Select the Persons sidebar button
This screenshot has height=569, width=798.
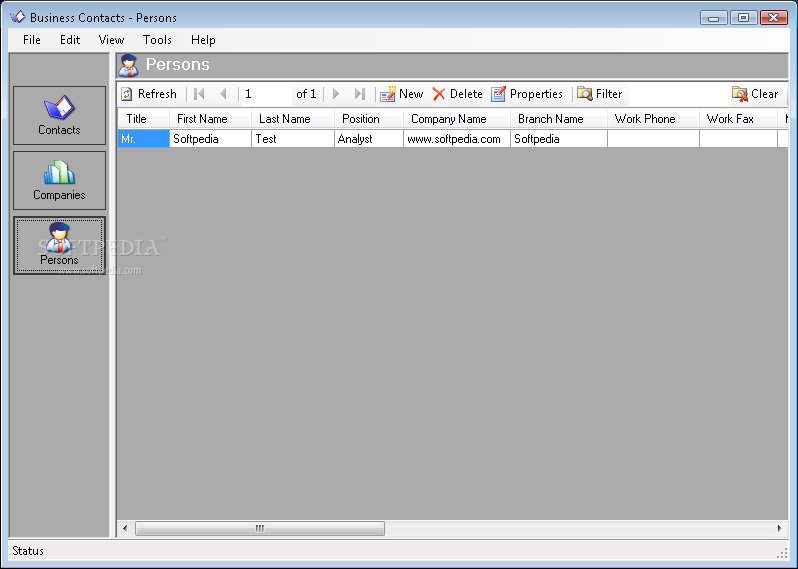(x=59, y=245)
